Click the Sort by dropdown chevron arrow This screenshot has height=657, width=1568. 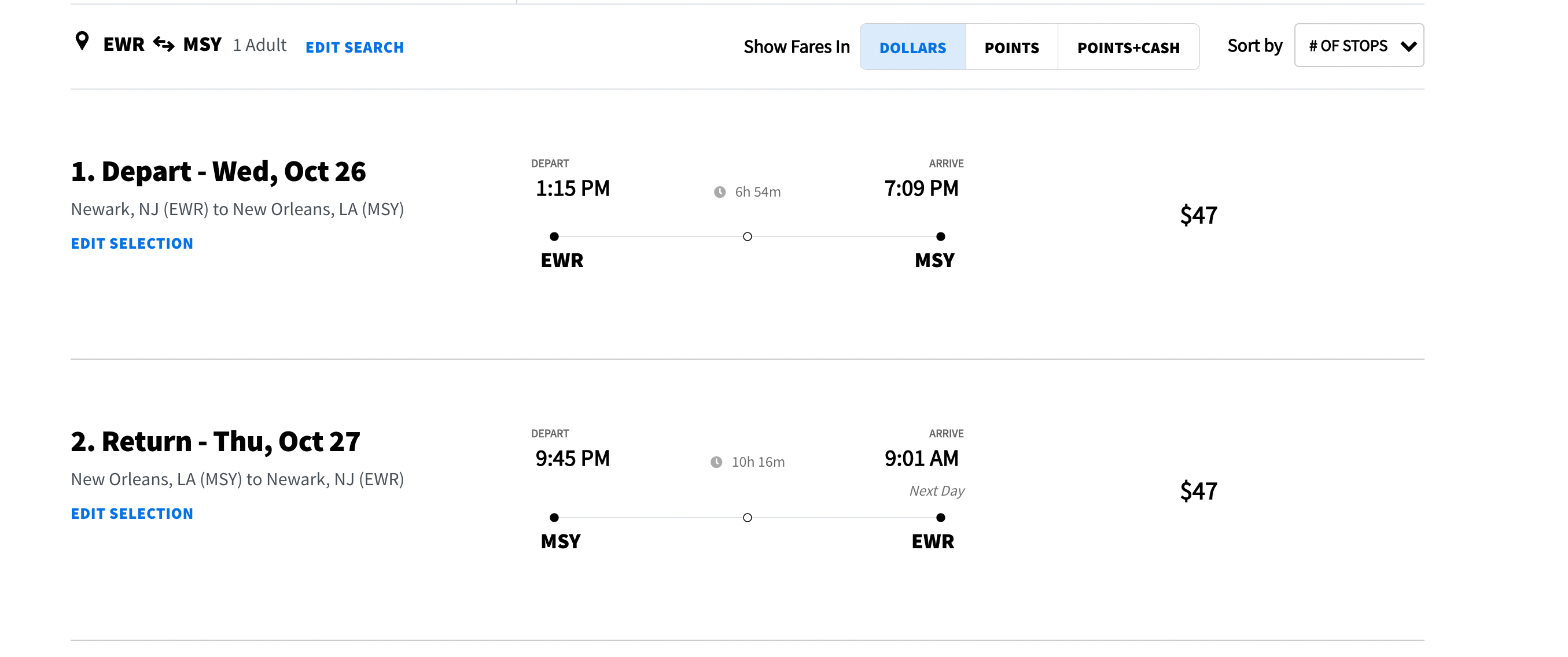[x=1408, y=46]
